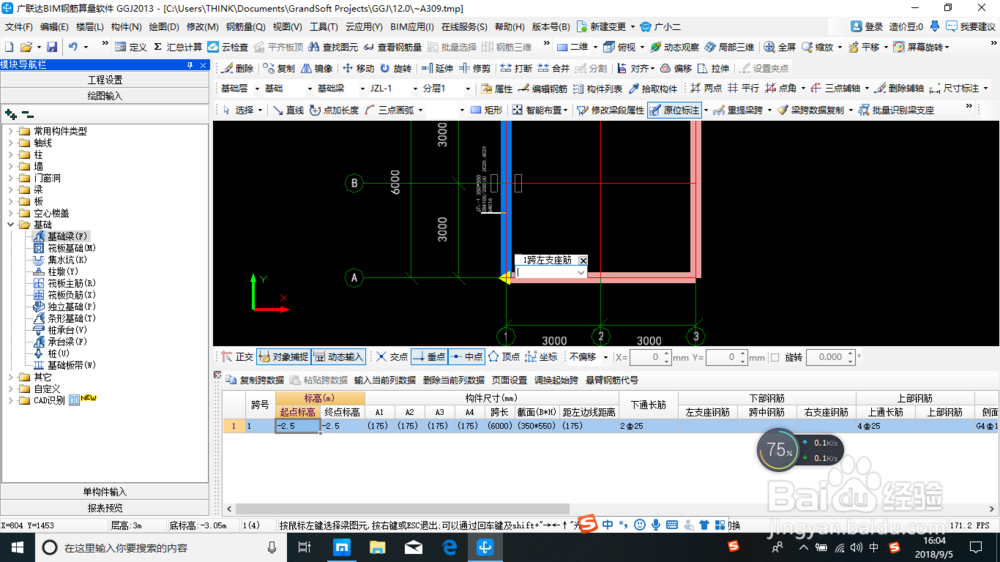This screenshot has height=562, width=1000.
Task: Toggle 对象捕捉 object snap
Action: [283, 357]
